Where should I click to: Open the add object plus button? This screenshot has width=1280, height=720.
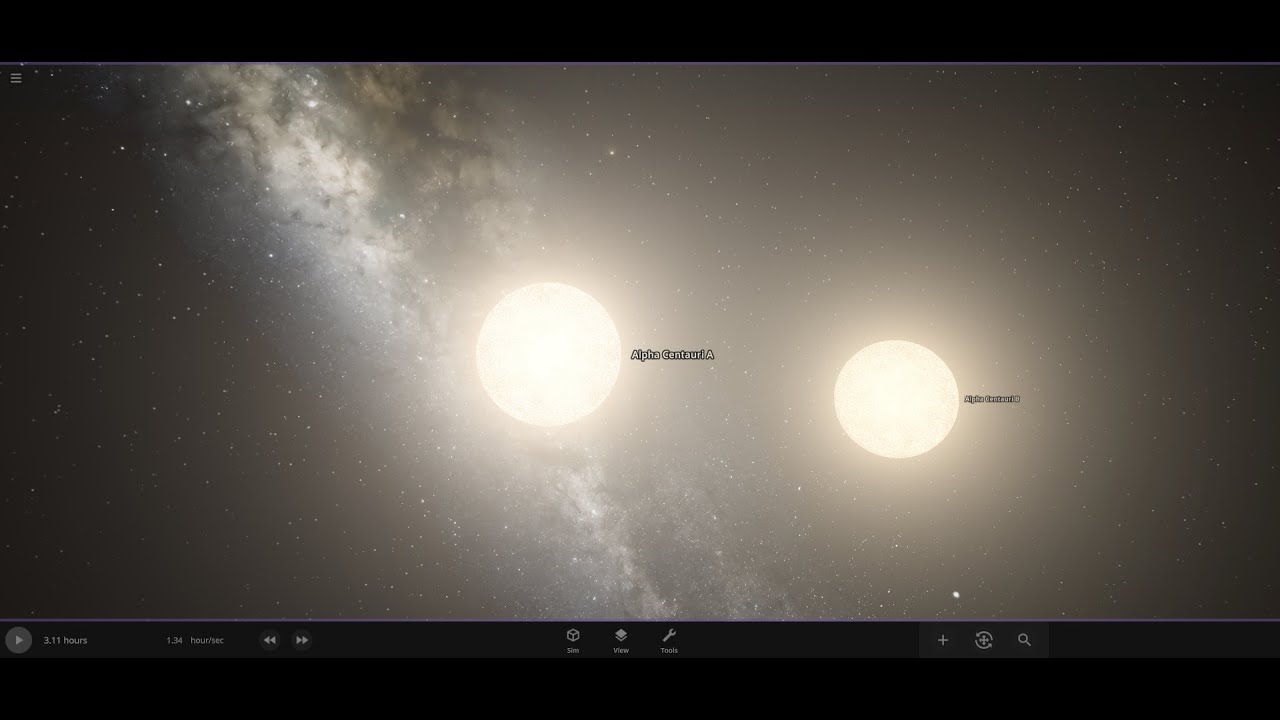pyautogui.click(x=942, y=640)
